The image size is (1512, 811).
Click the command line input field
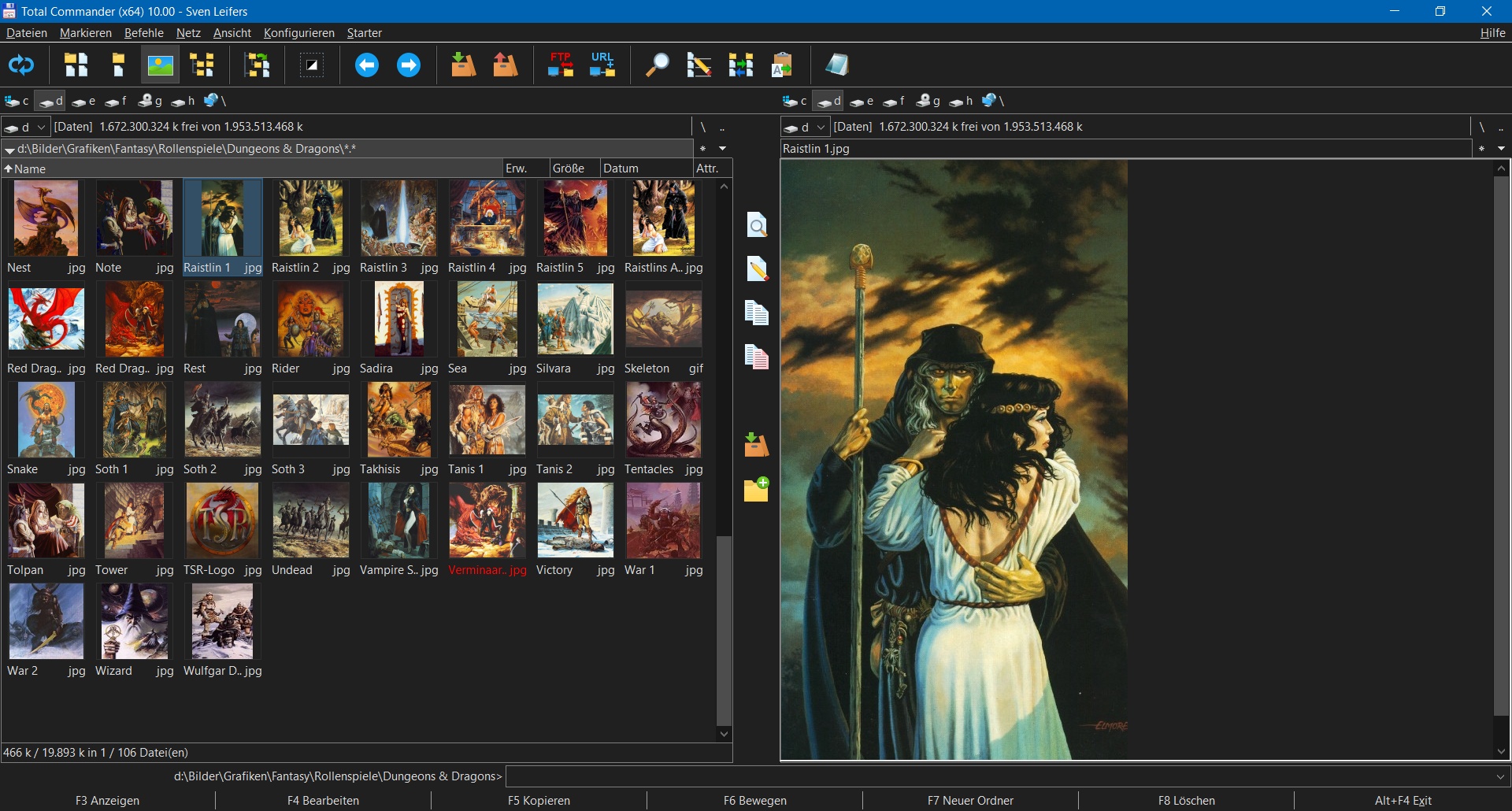click(999, 777)
